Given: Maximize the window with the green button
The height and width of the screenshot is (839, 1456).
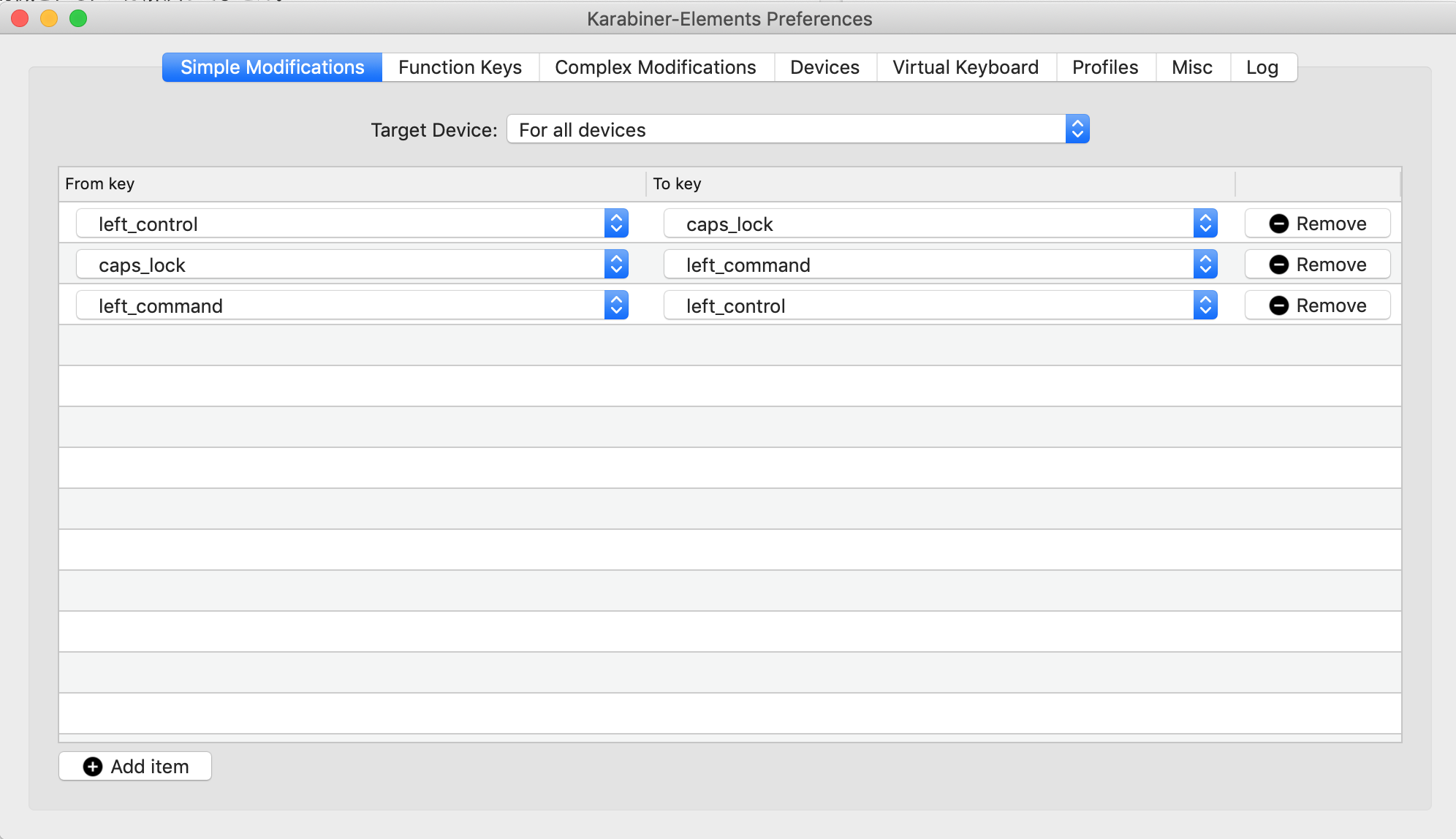Looking at the screenshot, I should tap(78, 19).
